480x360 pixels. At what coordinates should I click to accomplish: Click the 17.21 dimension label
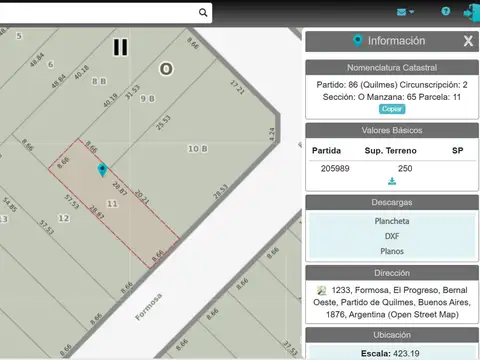237,87
